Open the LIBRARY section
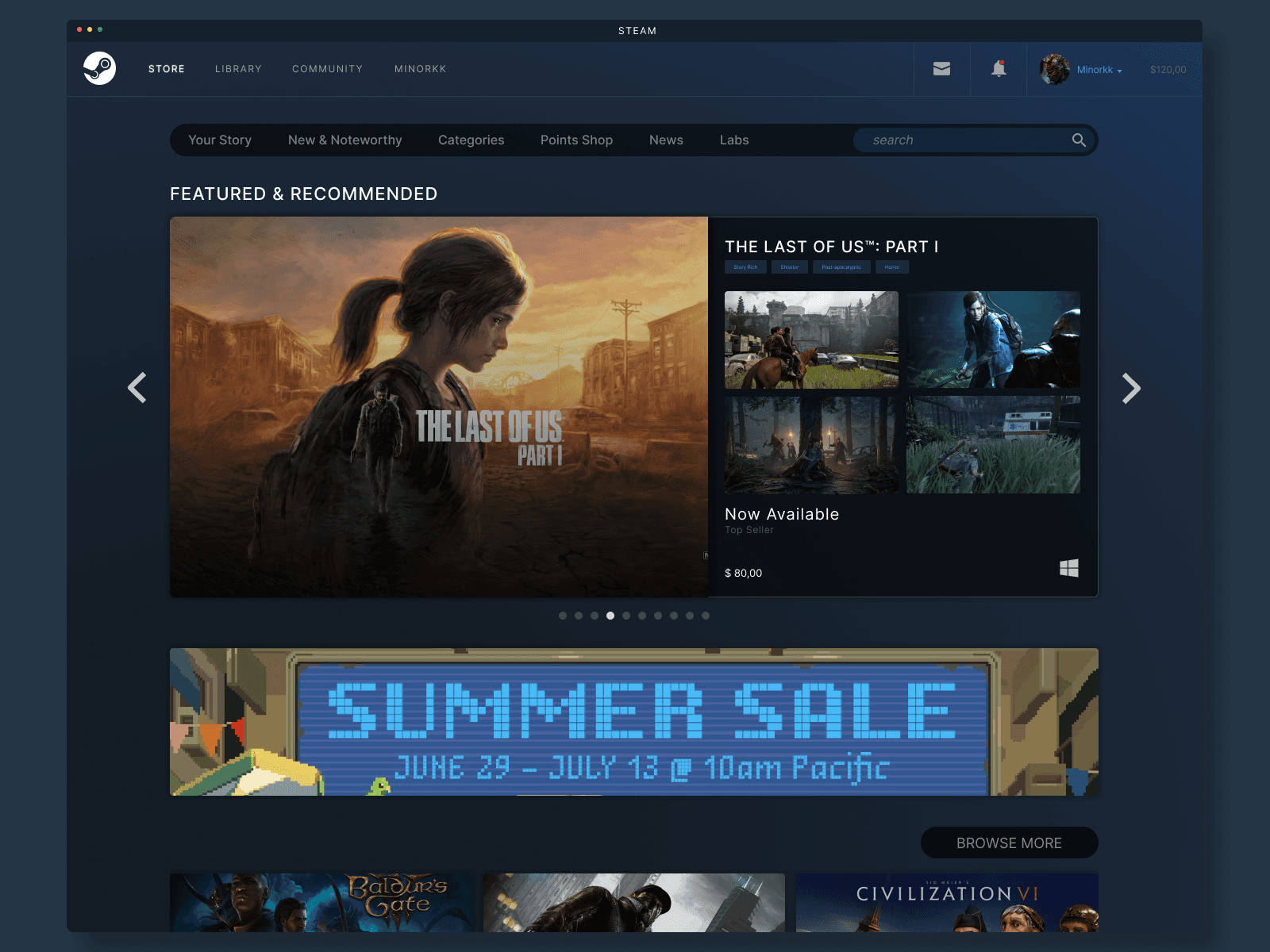 click(238, 69)
